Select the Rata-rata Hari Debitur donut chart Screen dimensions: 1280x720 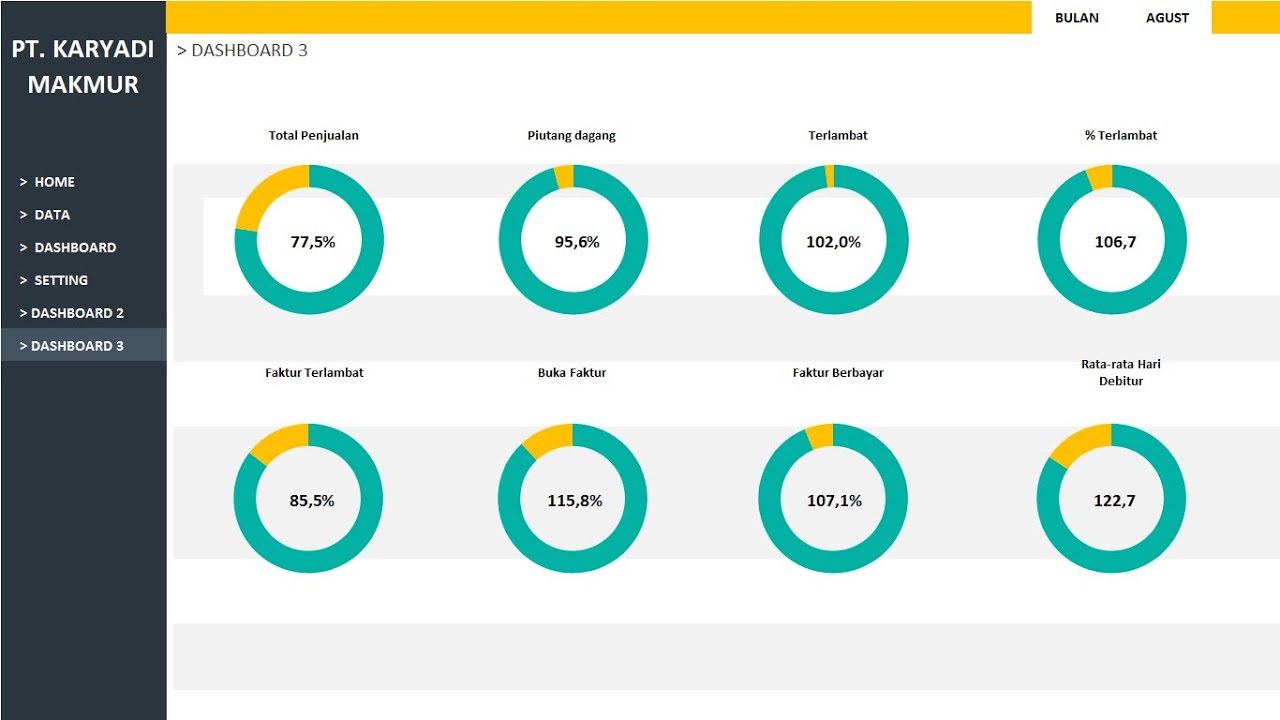[x=1111, y=499]
